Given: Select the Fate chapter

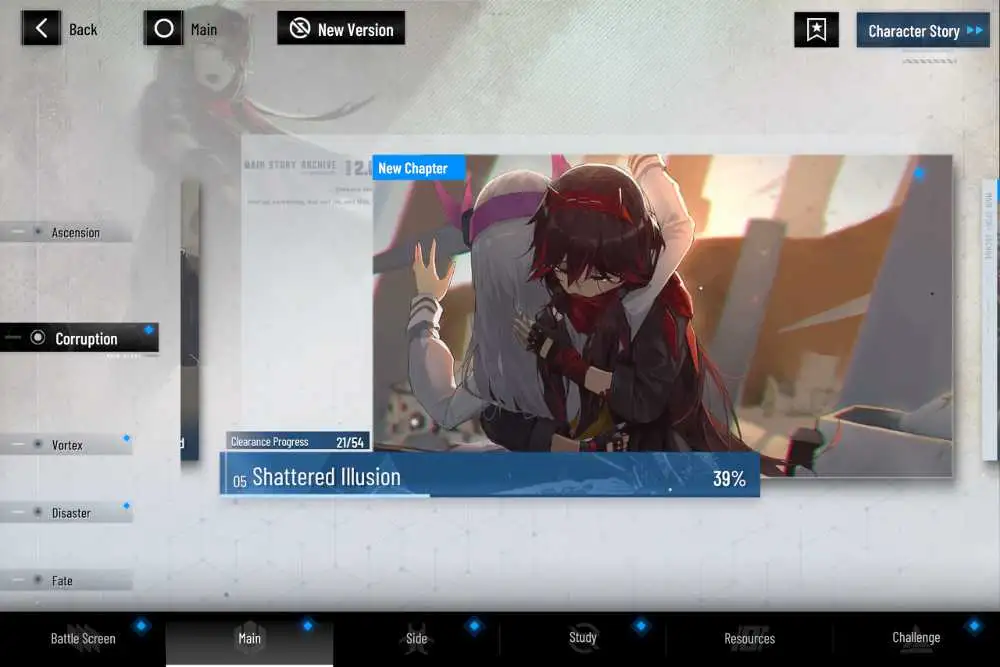Looking at the screenshot, I should click(x=66, y=580).
